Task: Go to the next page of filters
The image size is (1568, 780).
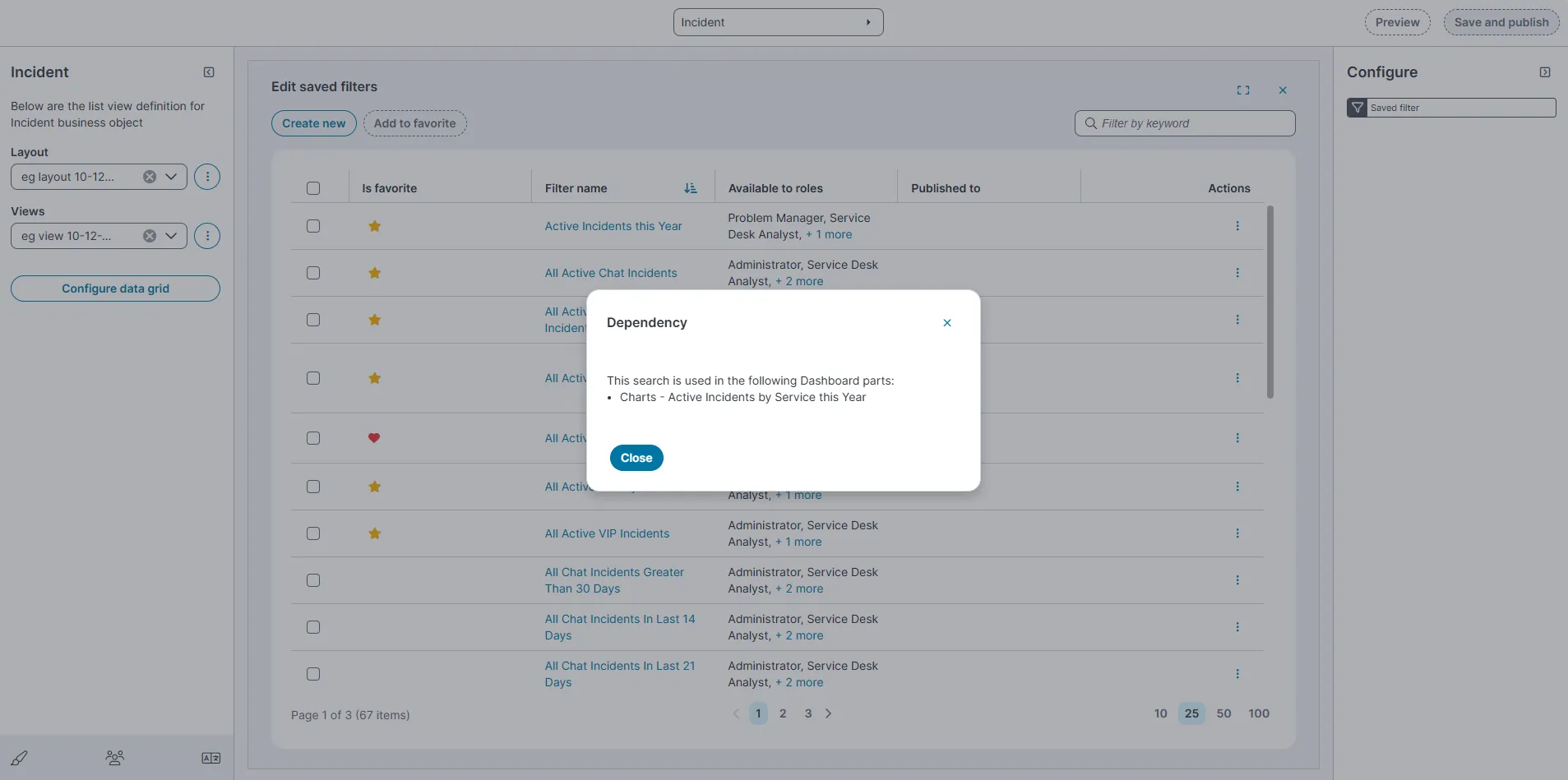Action: (828, 713)
